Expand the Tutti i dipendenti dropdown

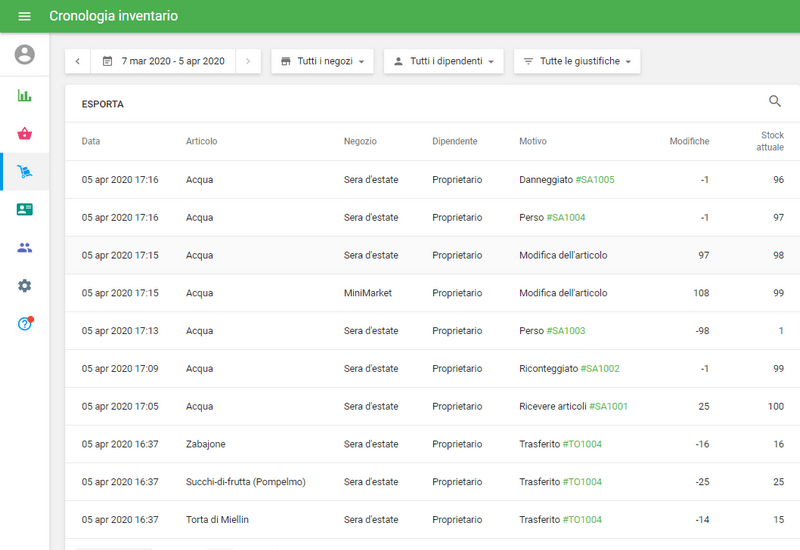click(x=443, y=61)
